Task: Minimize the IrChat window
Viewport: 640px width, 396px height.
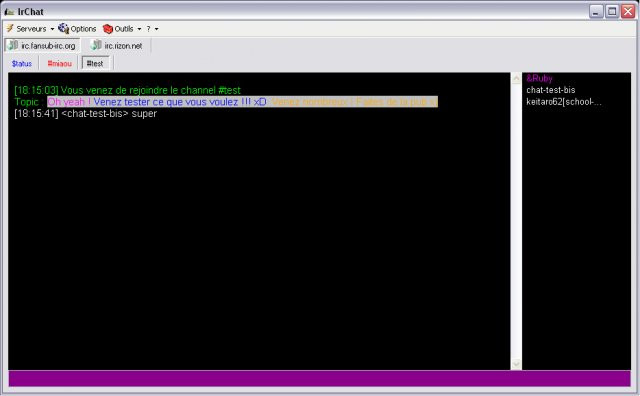Action: 596,11
